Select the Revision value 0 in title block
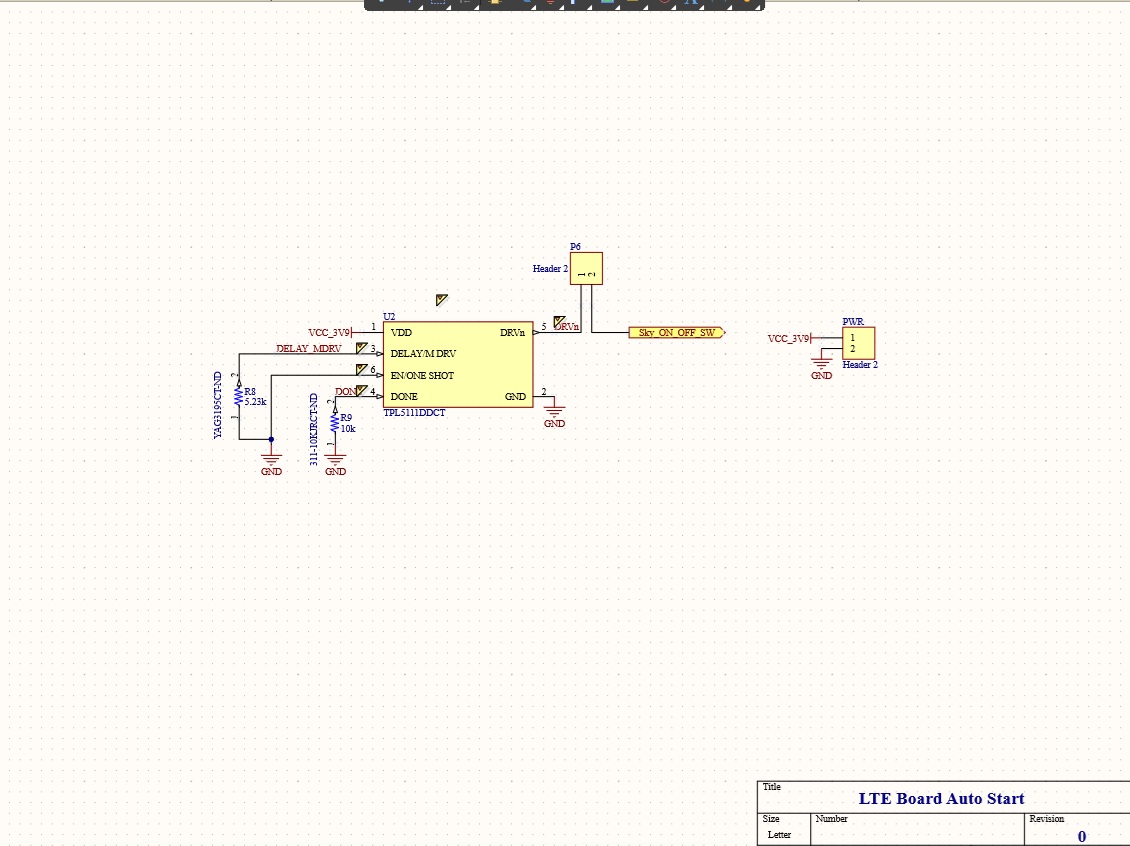Viewport: 1130px width, 846px height. point(1081,836)
